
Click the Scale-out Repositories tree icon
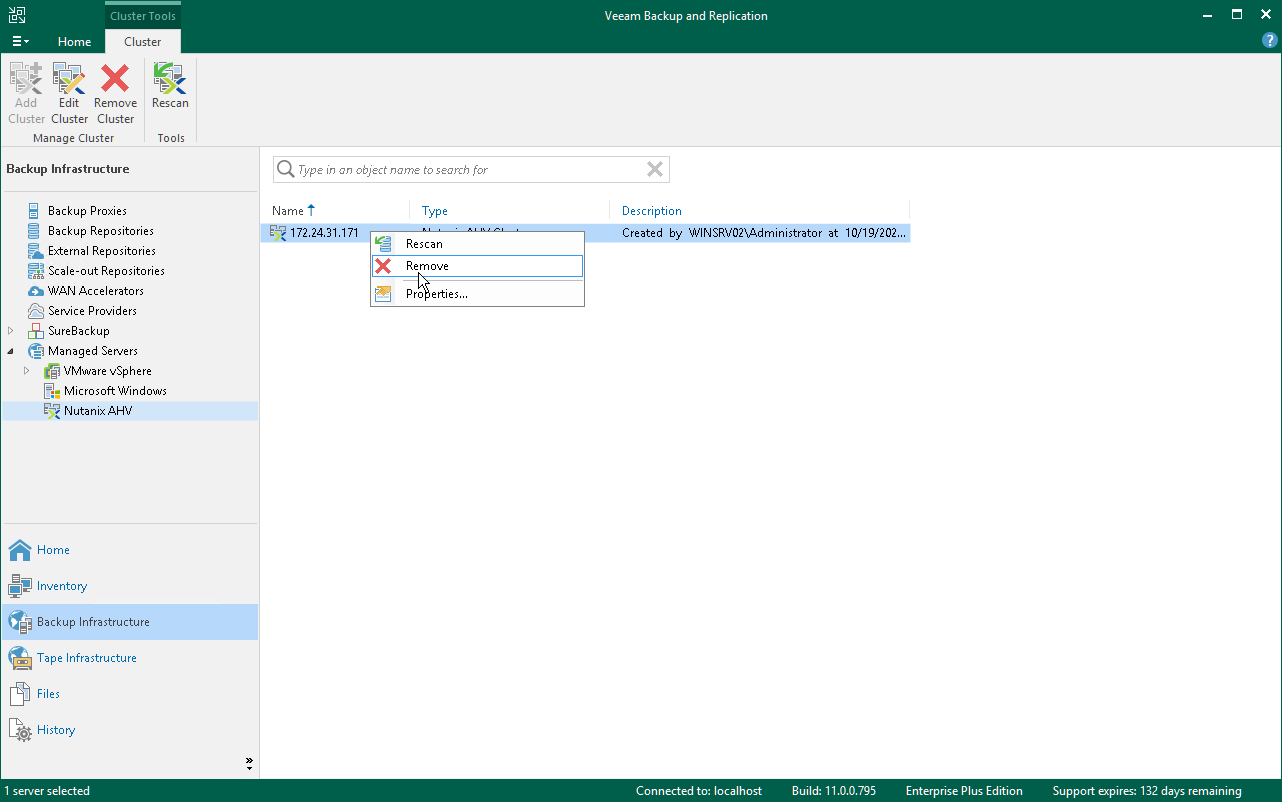[35, 271]
